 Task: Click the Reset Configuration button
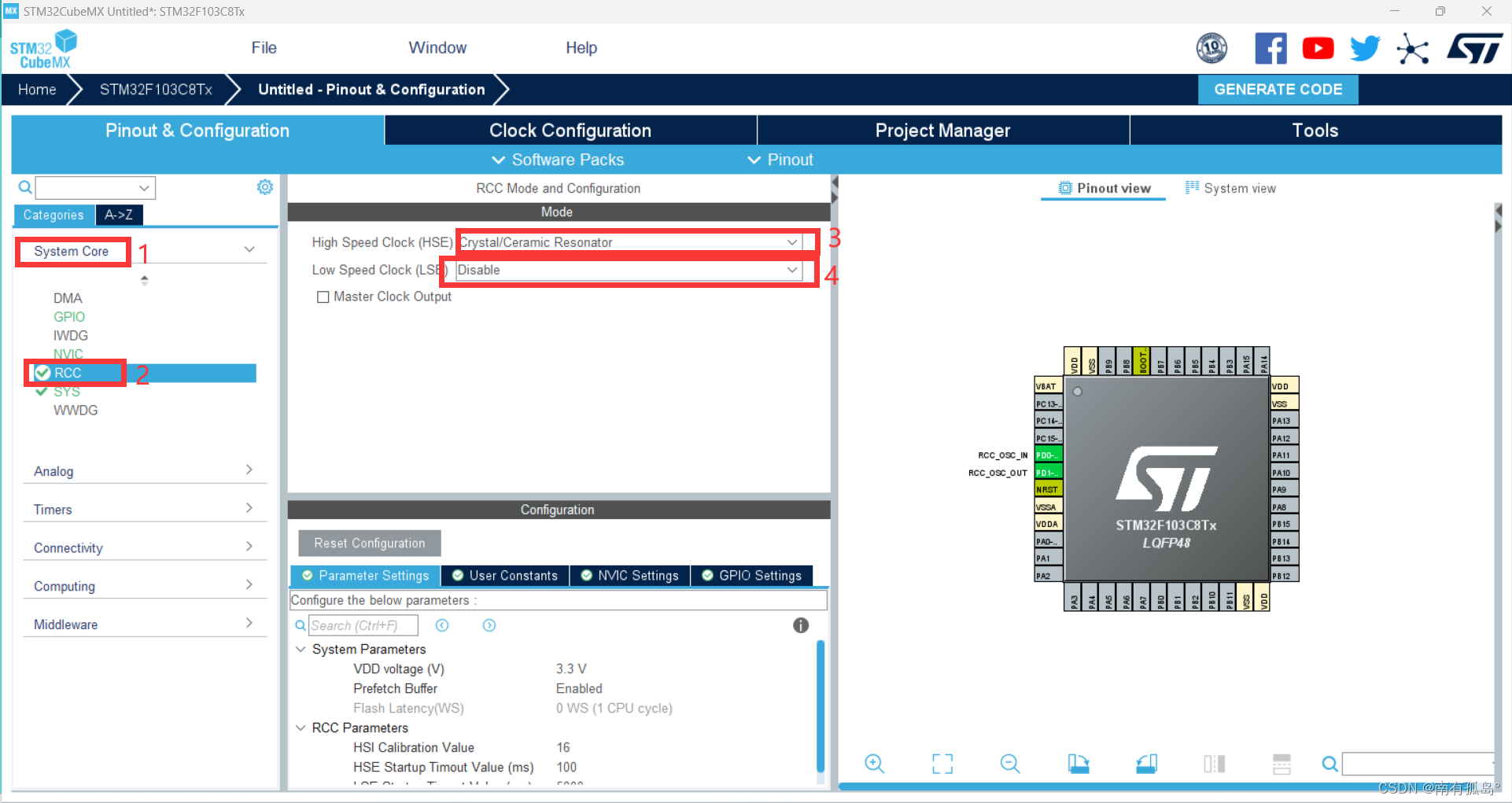370,543
